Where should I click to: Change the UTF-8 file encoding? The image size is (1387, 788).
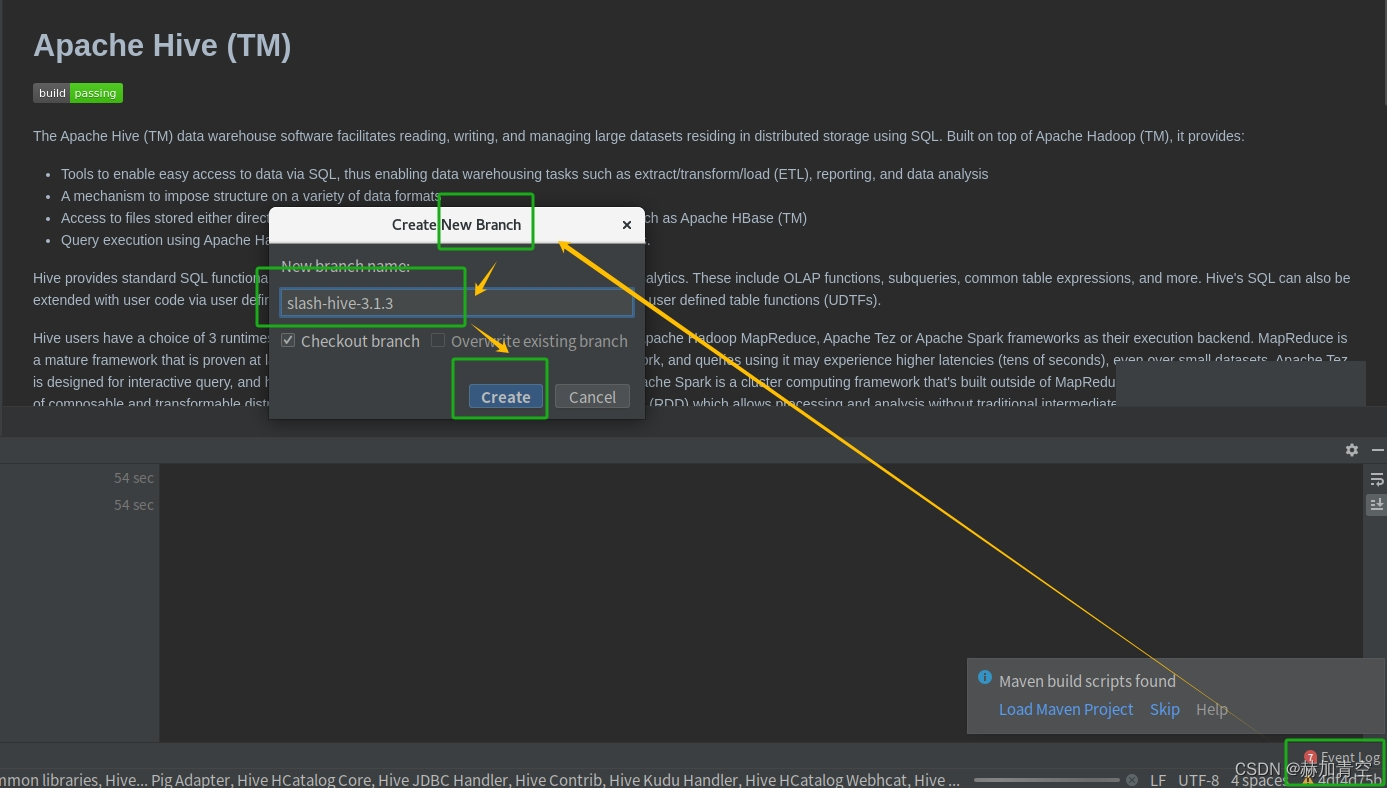[x=1198, y=780]
